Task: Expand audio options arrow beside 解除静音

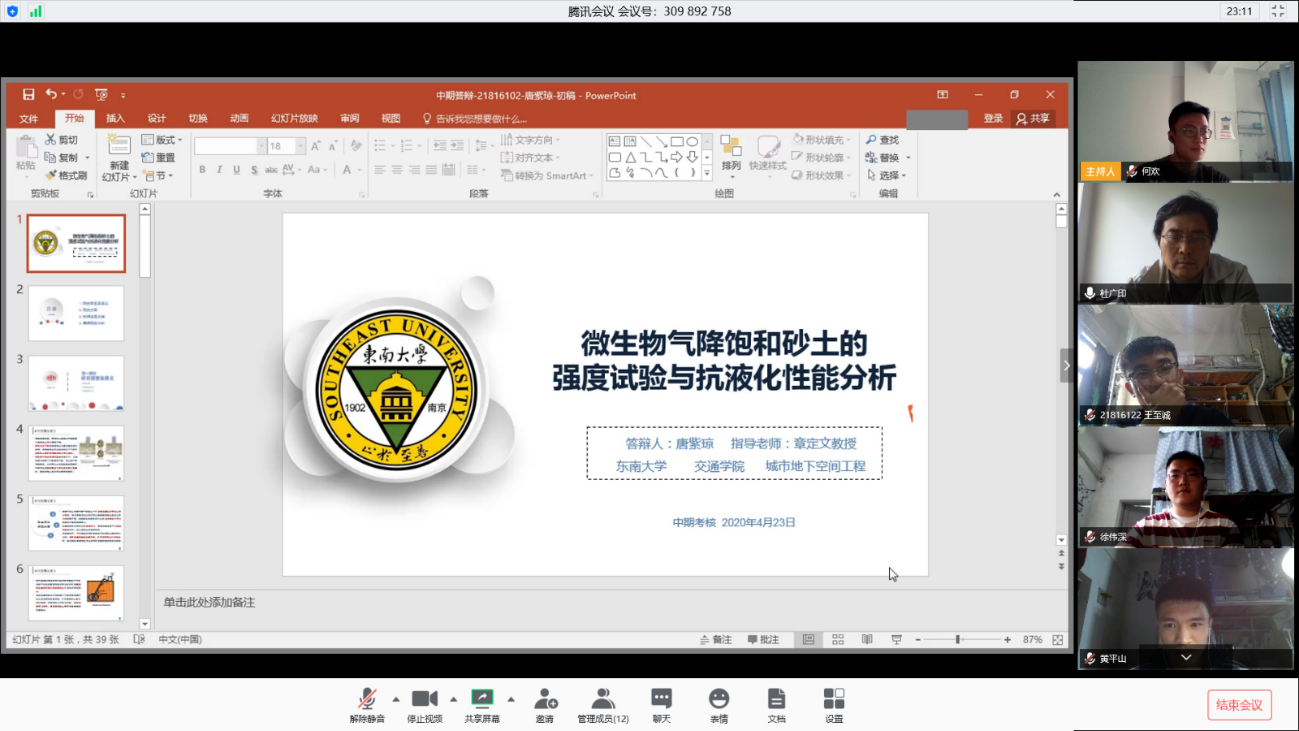Action: (396, 699)
